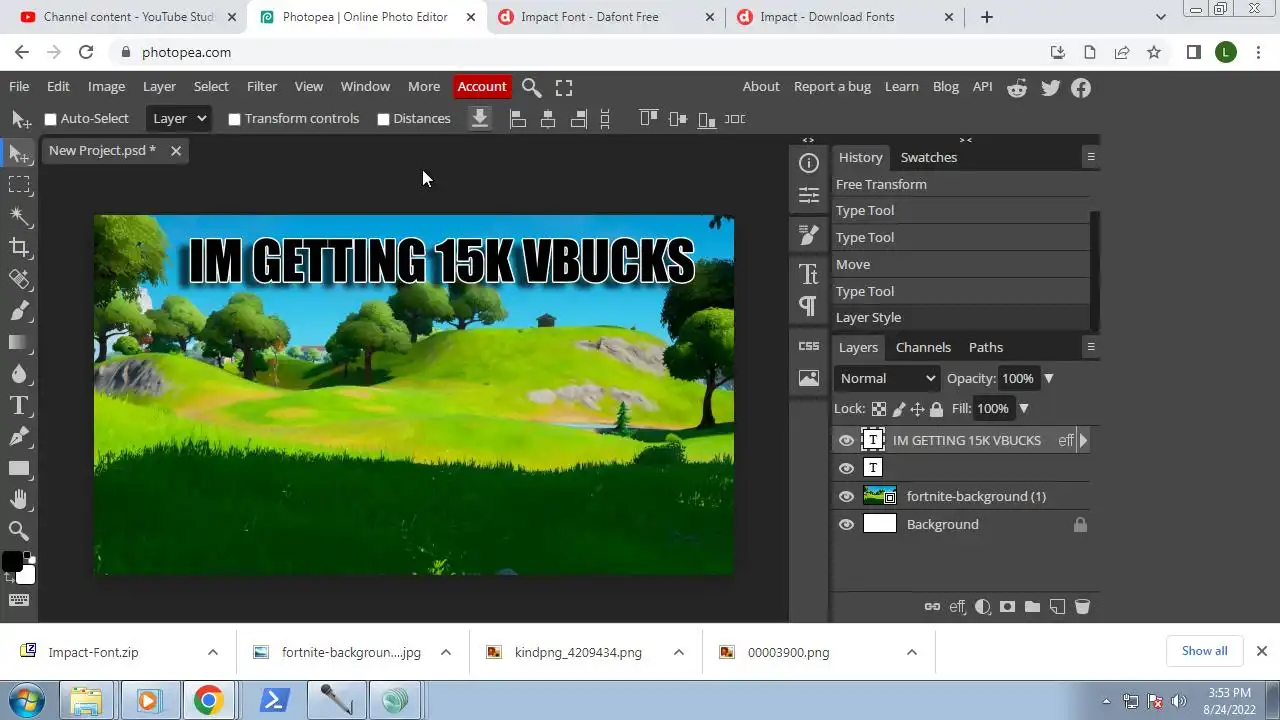Select the Brush tool
The height and width of the screenshot is (720, 1280).
(x=19, y=311)
